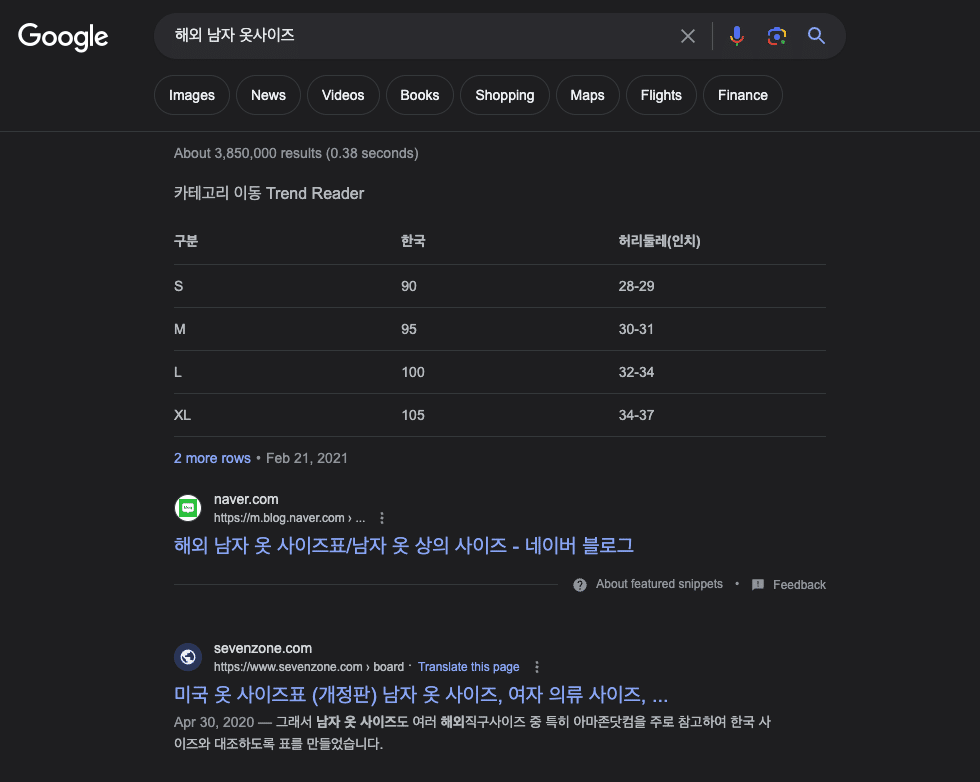Click the magnifying glass search icon

(x=816, y=36)
